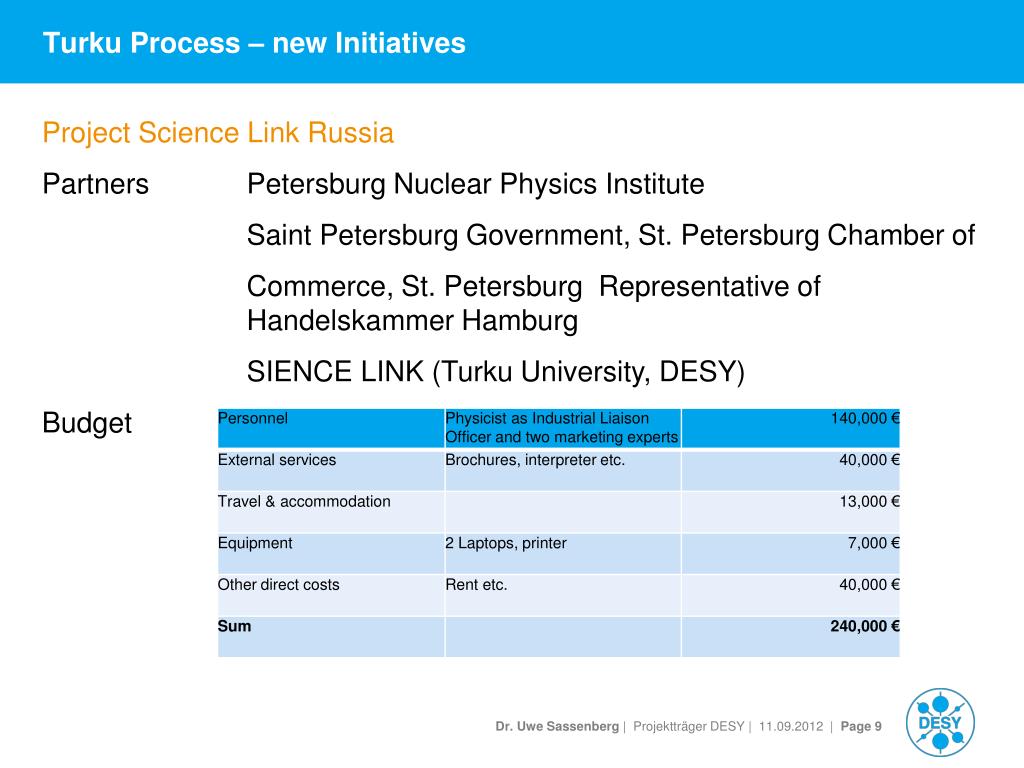Select the 'Personnel' table cell
Viewport: 1024px width, 768px height.
point(331,428)
